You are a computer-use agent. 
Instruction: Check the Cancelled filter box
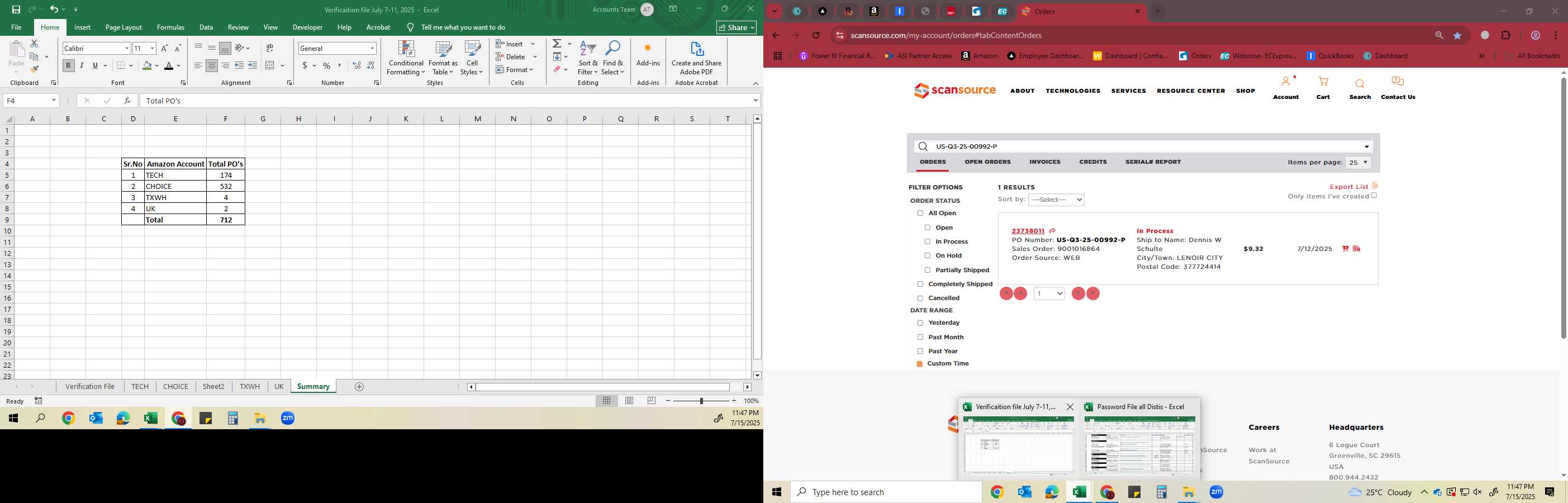coord(920,298)
